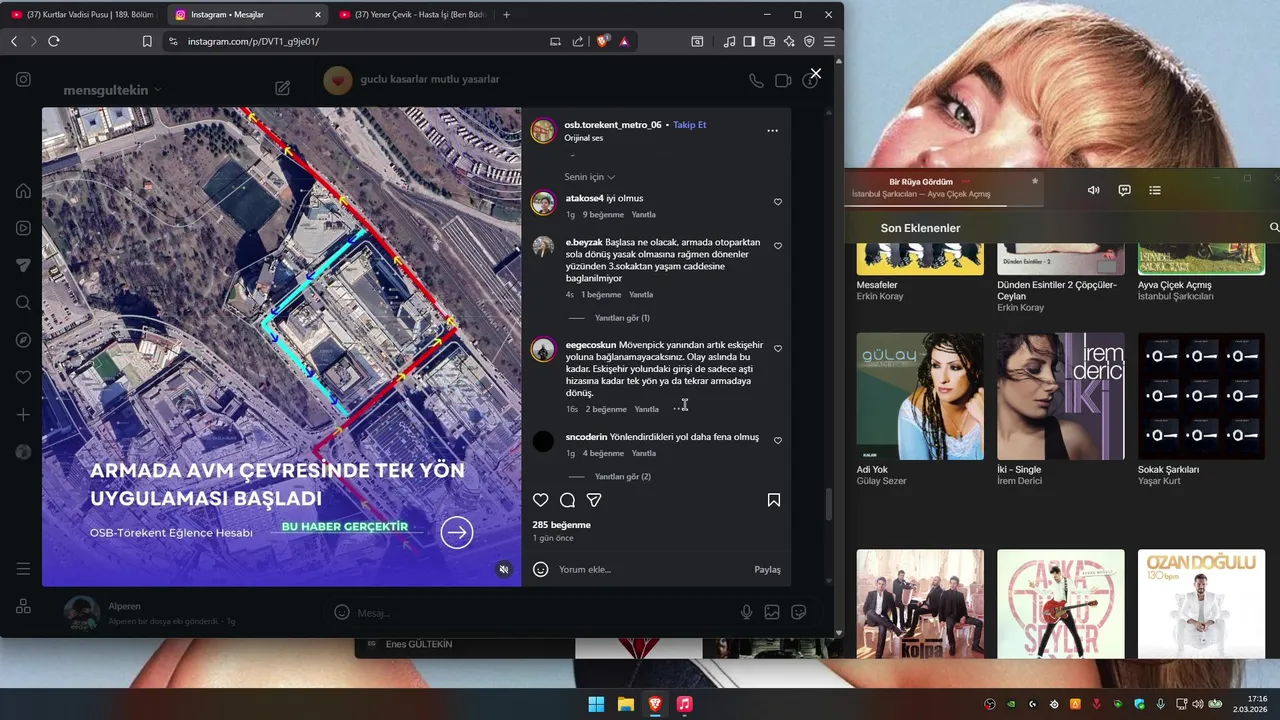Open Explore compass icon in sidebar
The height and width of the screenshot is (720, 1280).
point(23,340)
